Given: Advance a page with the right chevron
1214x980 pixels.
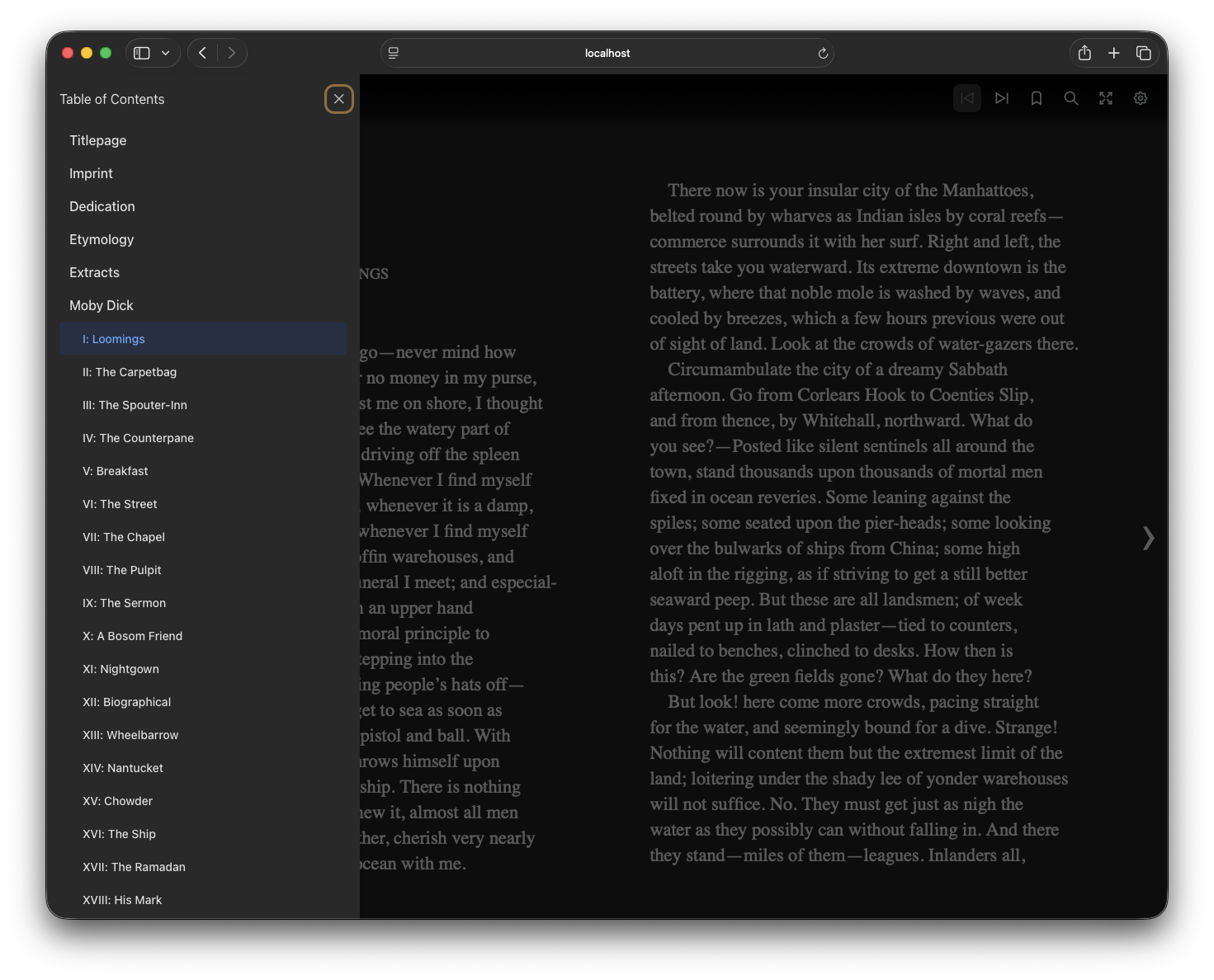Looking at the screenshot, I should [1148, 538].
